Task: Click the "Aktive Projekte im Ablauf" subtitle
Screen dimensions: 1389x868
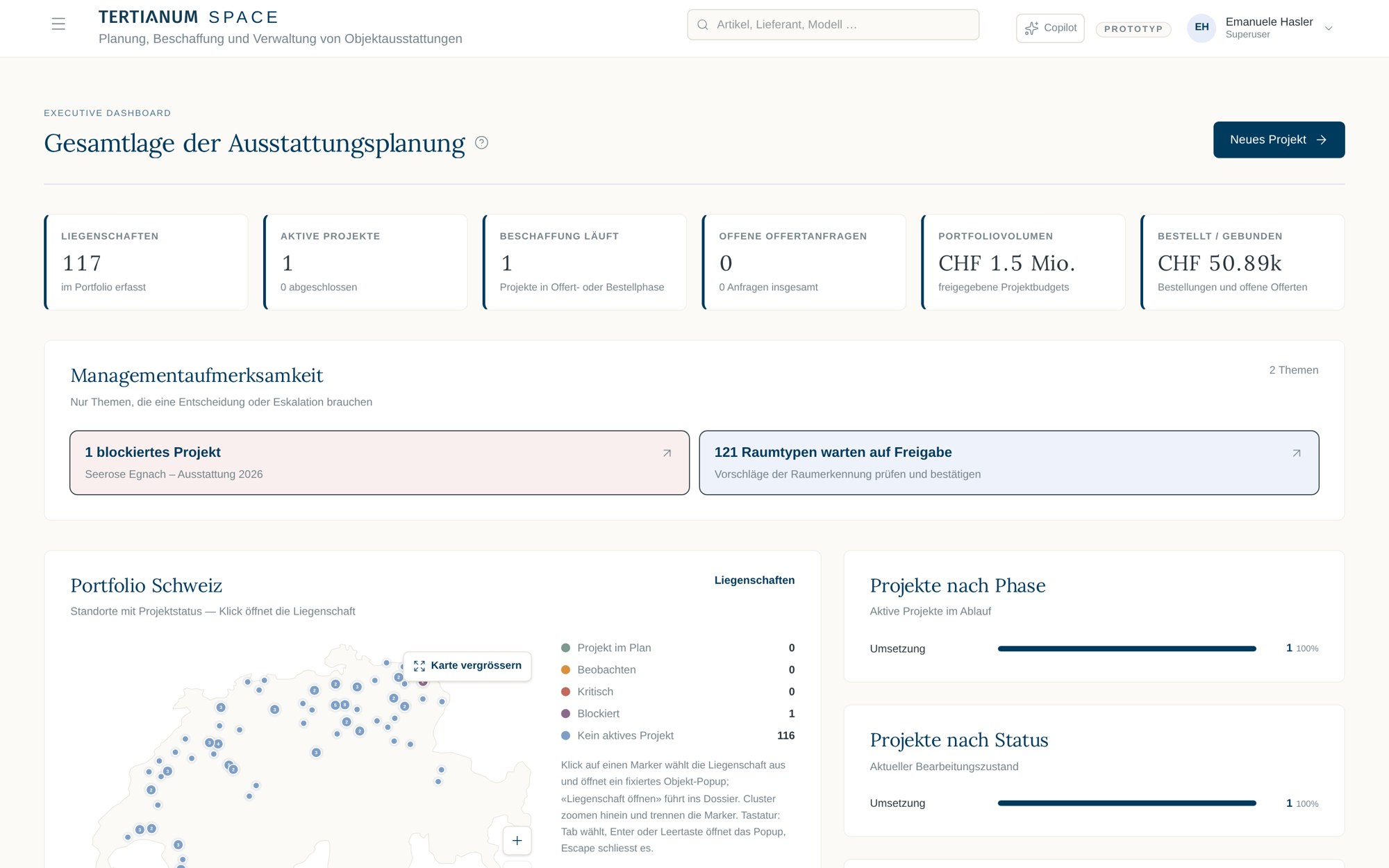Action: 930,611
